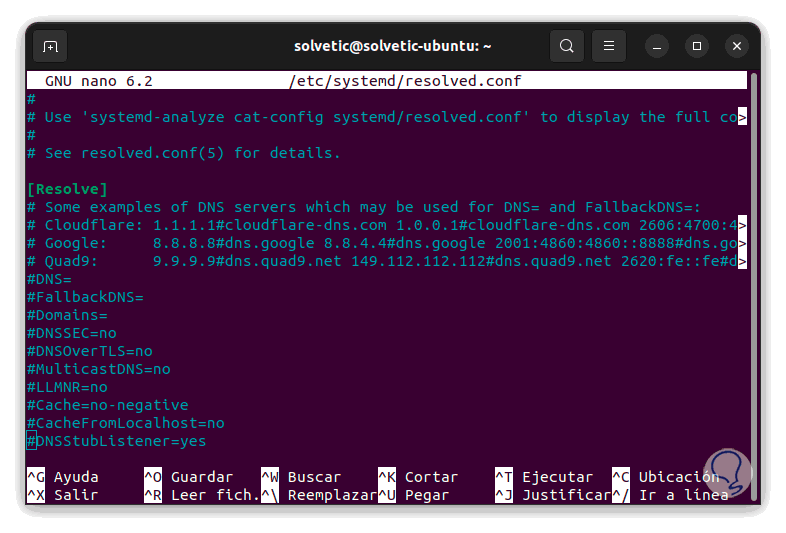The height and width of the screenshot is (533, 786).
Task: Click the ^X Salir shortcut
Action: click(x=63, y=495)
